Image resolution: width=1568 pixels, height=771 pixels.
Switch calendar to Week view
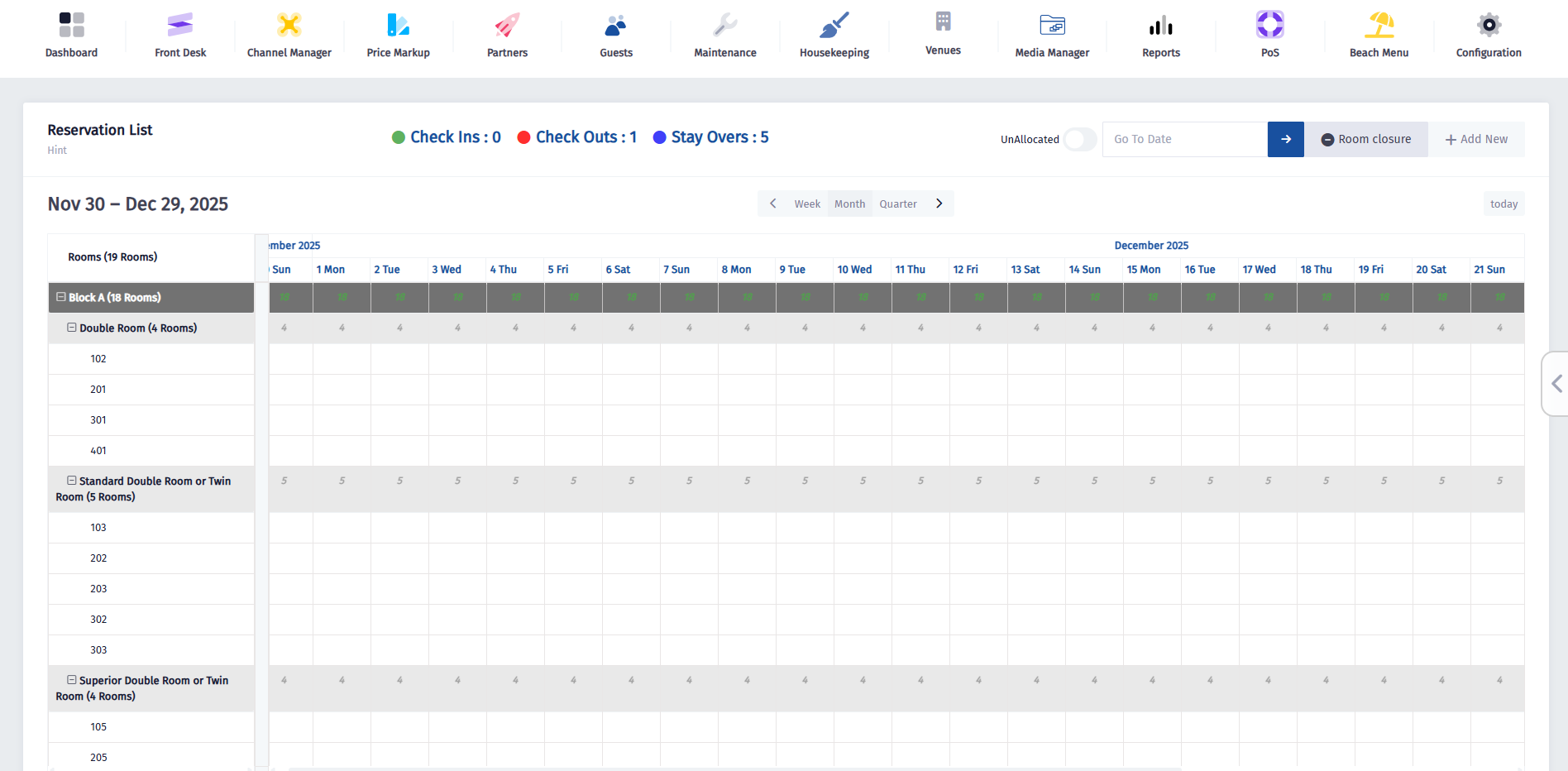click(807, 204)
